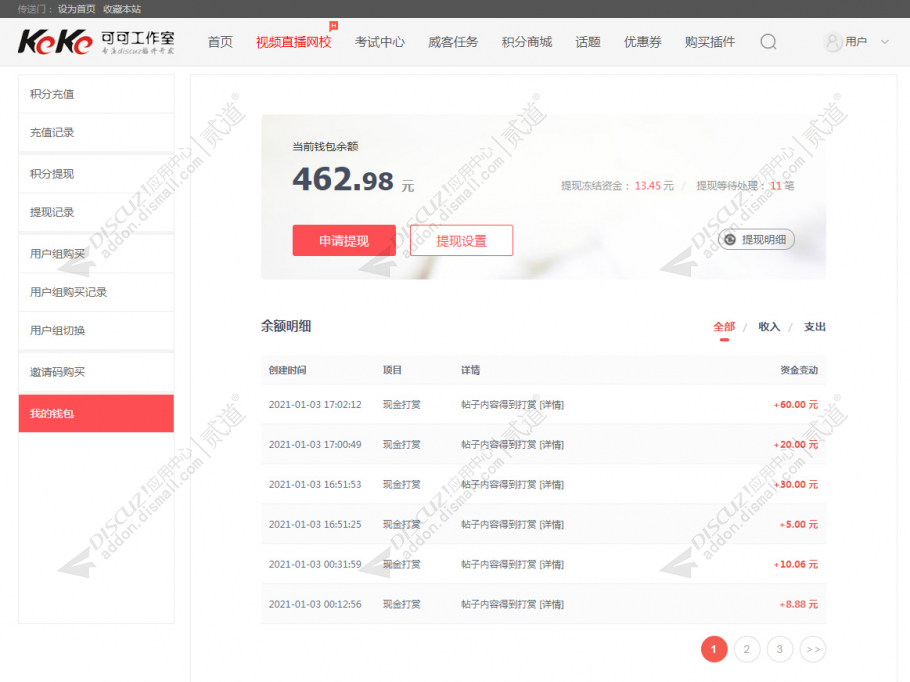
Task: Open 话题 nav item
Action: click(x=588, y=42)
